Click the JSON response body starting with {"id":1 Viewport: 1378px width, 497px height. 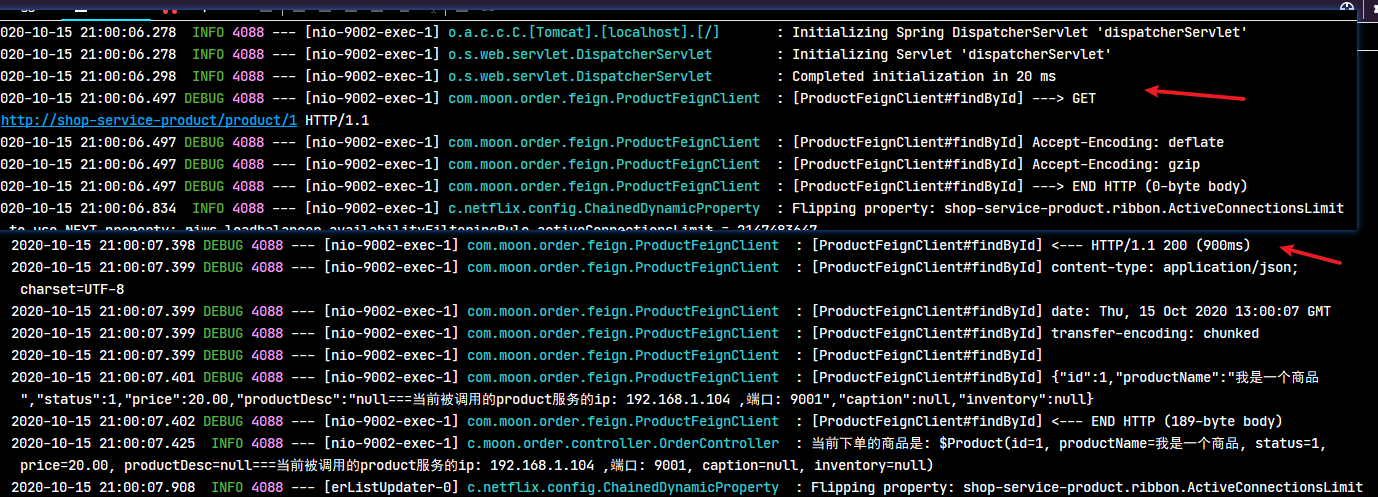1185,377
